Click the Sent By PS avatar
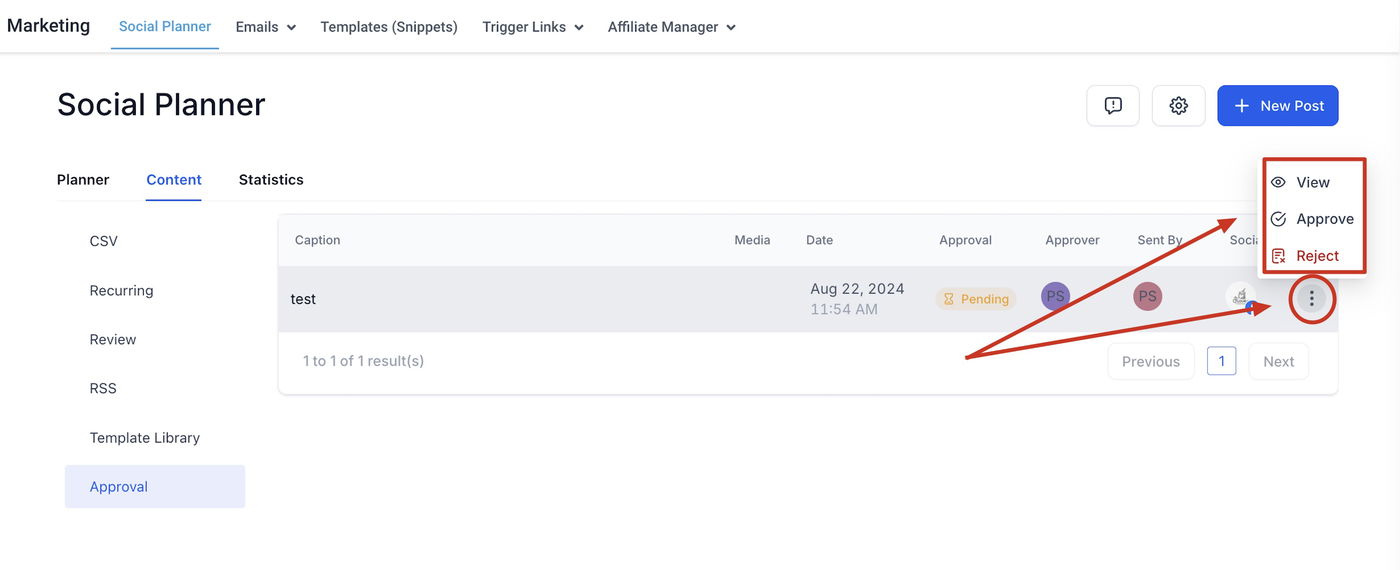This screenshot has width=1400, height=570. coord(1147,296)
